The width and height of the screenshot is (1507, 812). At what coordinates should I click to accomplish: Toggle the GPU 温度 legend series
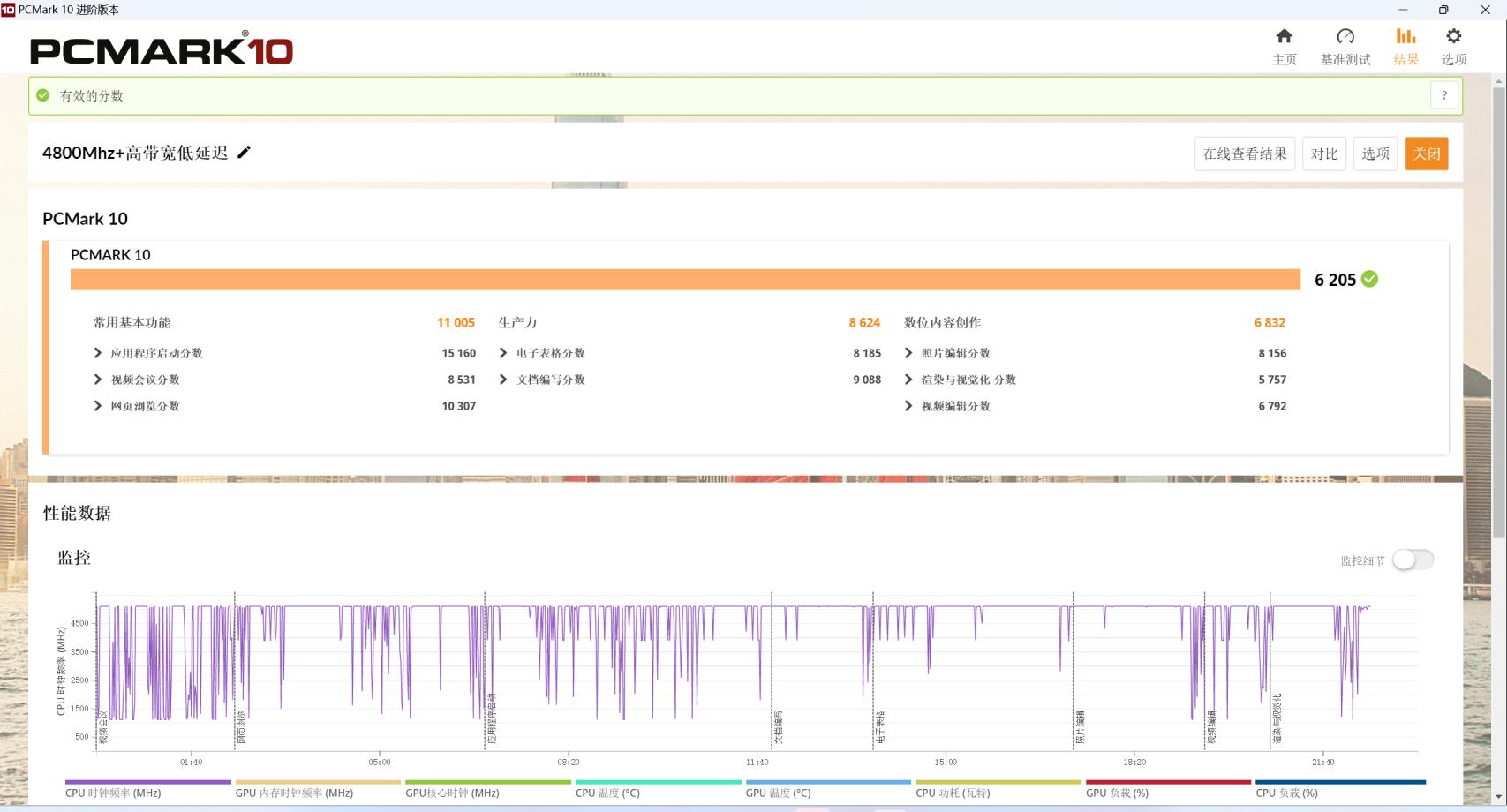pos(778,793)
